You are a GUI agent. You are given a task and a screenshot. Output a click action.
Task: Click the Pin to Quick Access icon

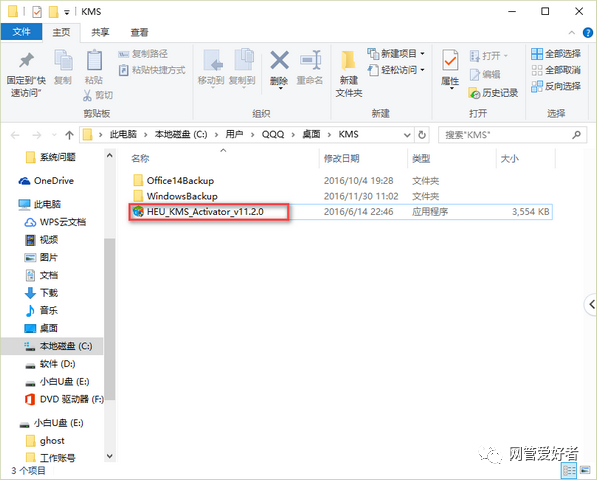tap(26, 60)
